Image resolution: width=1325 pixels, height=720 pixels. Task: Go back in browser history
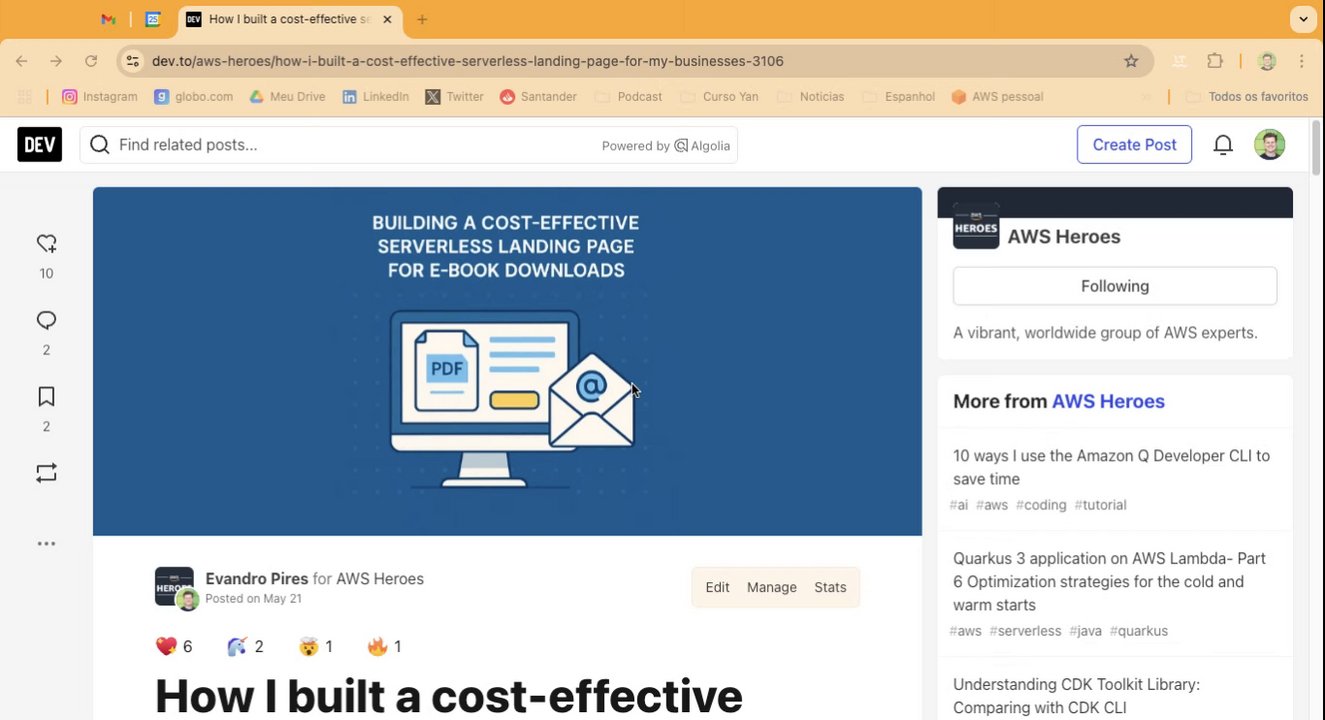point(22,61)
